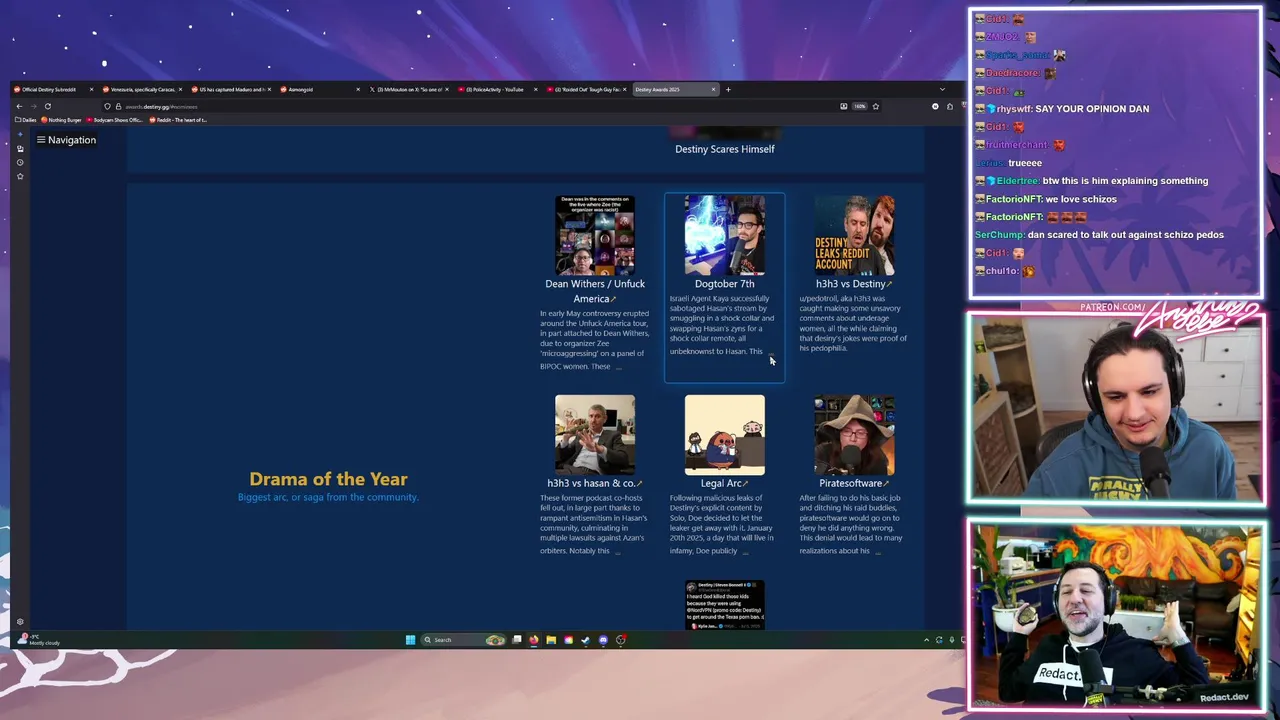The image size is (1280, 720).
Task: Switch to 'Roided Out' Tough Guy tab
Action: [587, 90]
